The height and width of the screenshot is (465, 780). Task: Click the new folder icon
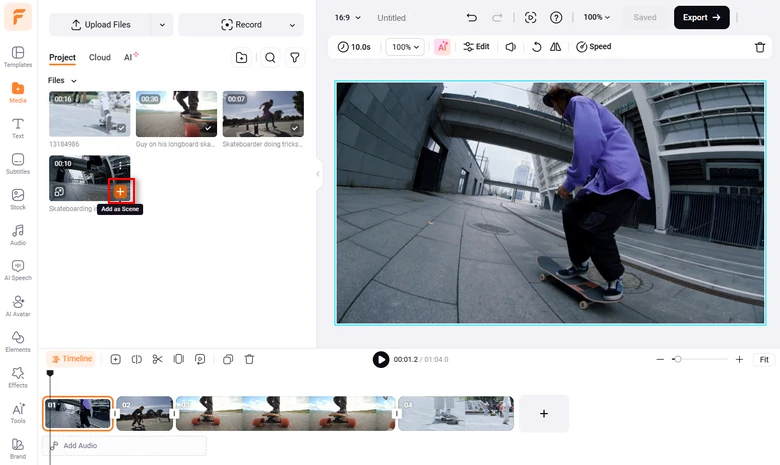(x=241, y=58)
